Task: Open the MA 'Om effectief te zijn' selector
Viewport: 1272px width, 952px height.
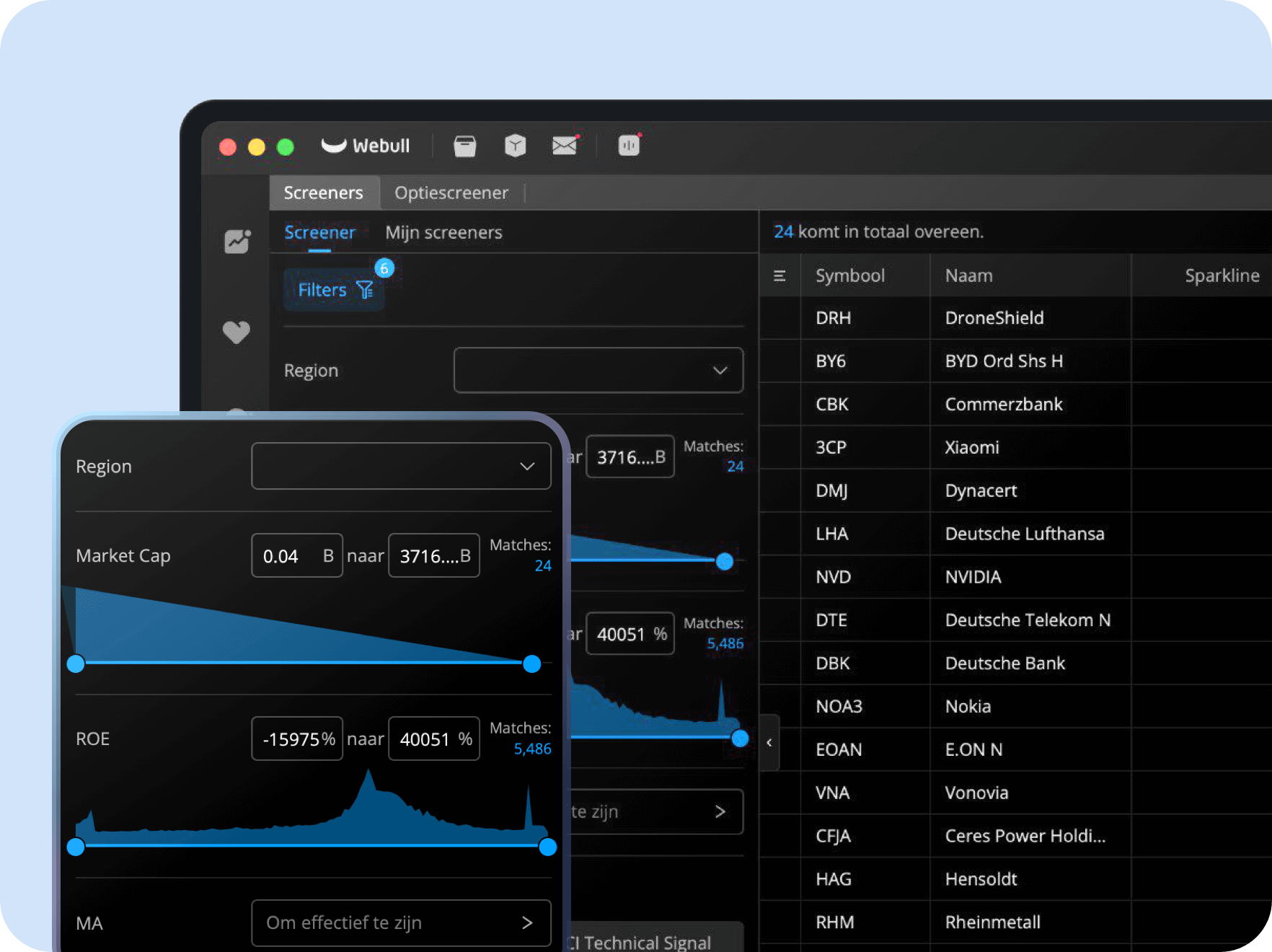Action: [401, 922]
